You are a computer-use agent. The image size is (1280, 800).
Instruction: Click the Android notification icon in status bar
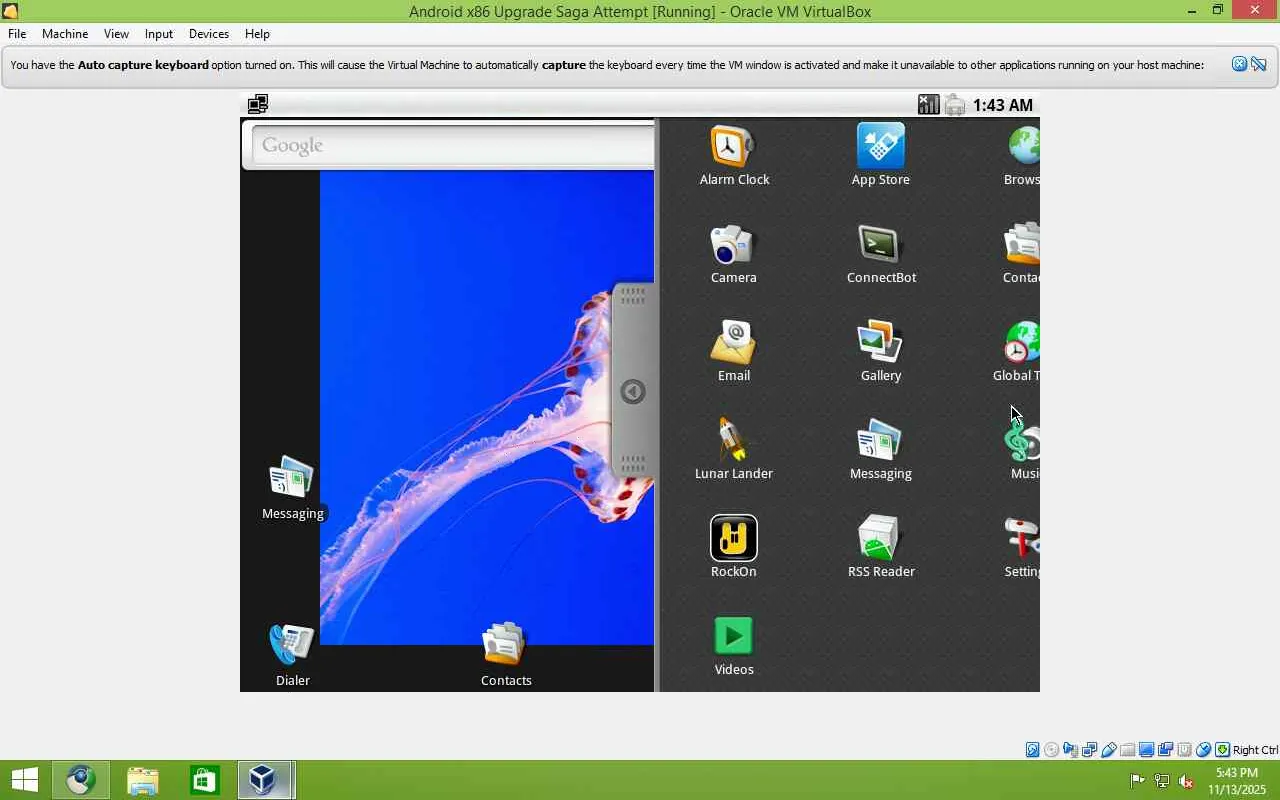pyautogui.click(x=257, y=104)
